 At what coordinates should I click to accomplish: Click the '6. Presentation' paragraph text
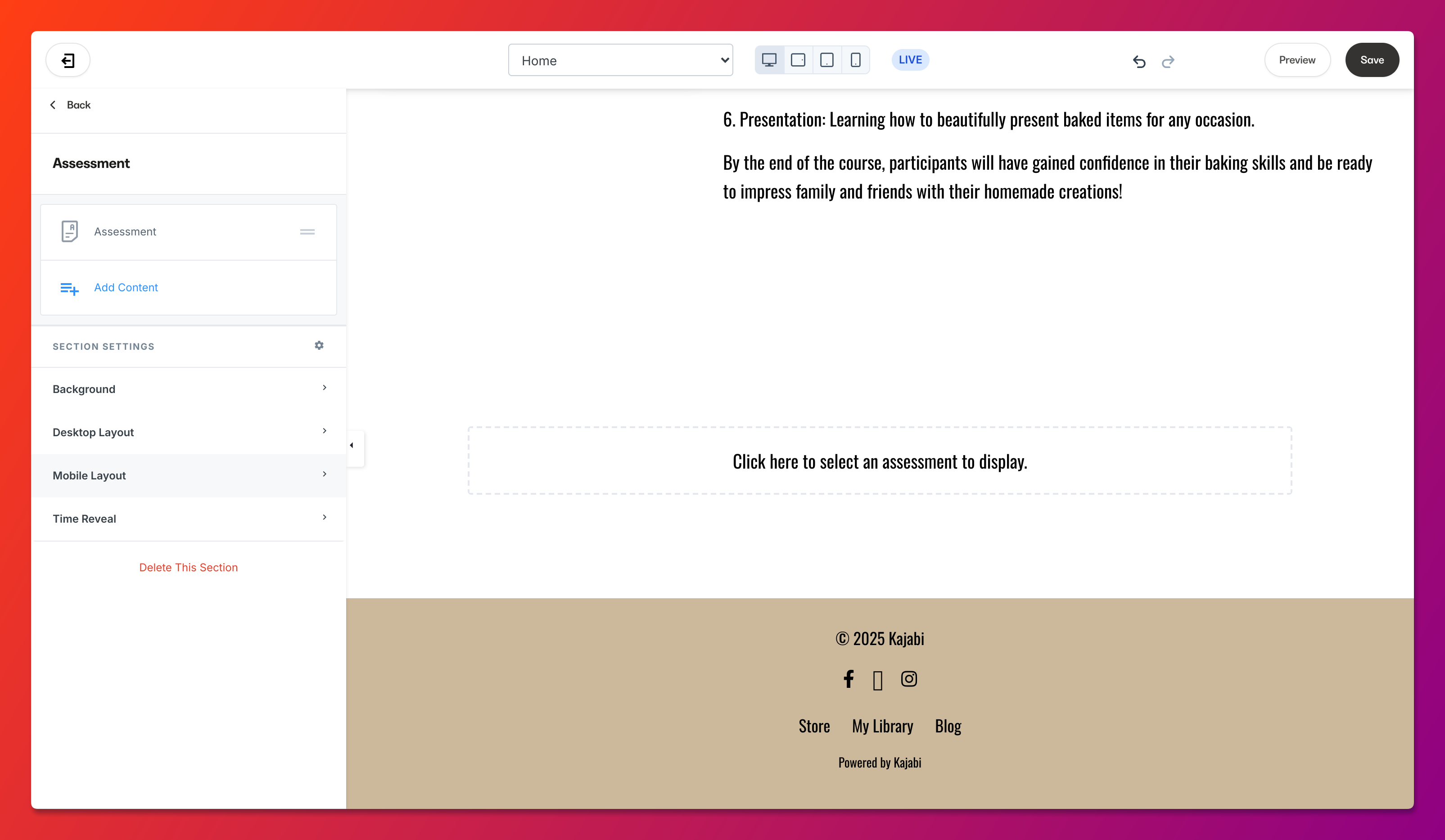tap(988, 119)
